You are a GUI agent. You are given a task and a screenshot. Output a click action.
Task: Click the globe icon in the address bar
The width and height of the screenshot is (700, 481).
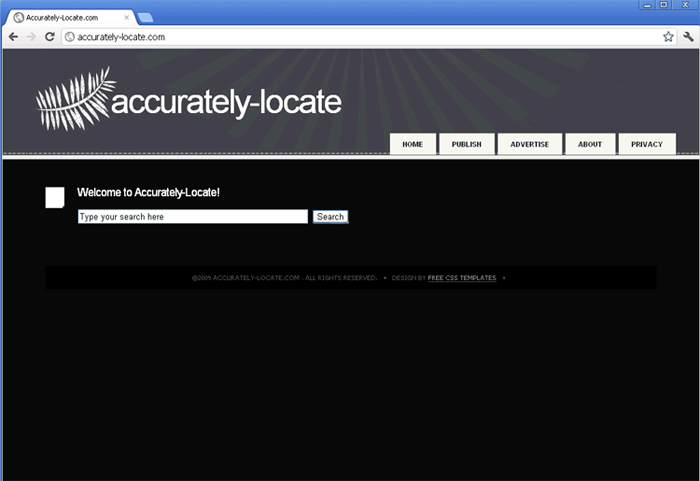click(70, 37)
